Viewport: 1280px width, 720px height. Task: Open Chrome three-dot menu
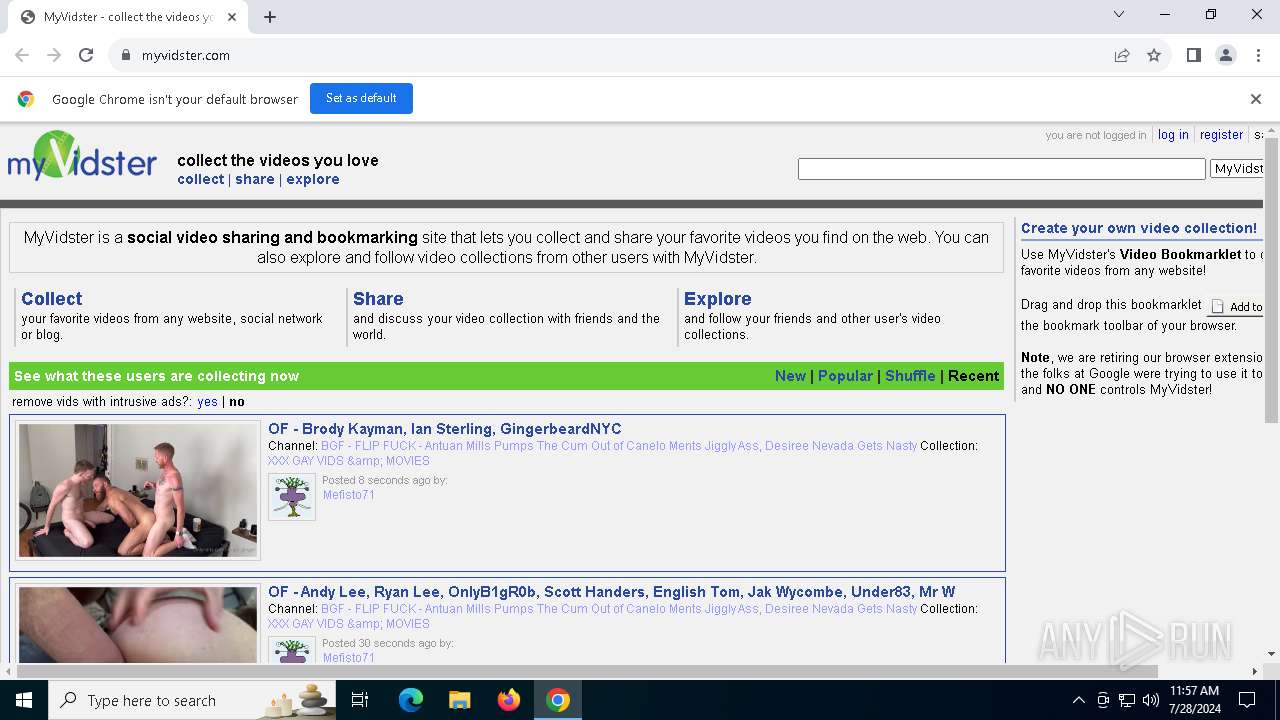(1258, 55)
